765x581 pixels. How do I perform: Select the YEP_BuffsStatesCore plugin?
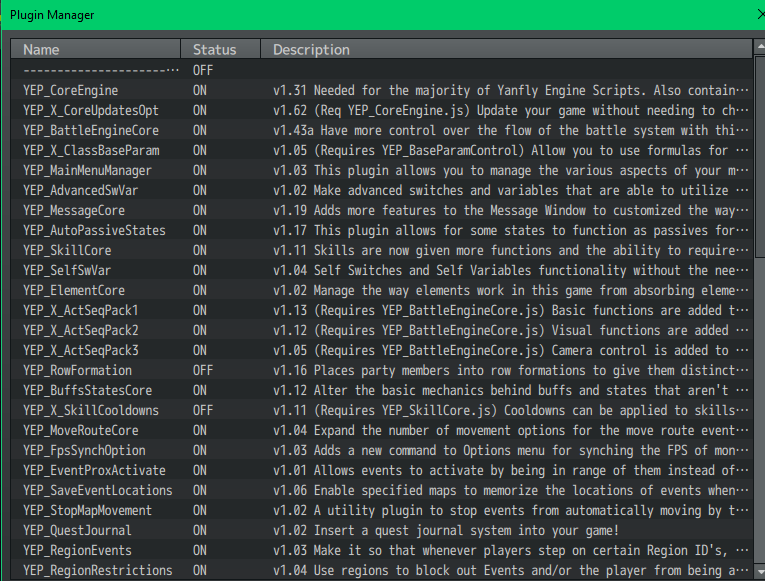pos(382,390)
